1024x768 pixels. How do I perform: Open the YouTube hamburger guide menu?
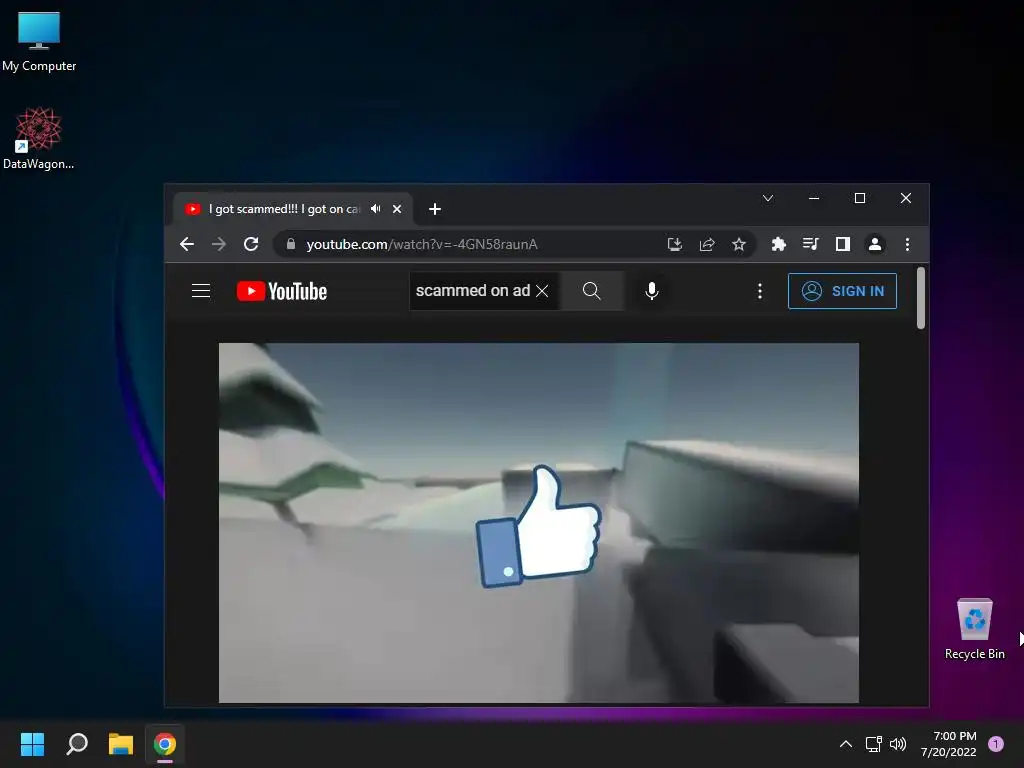click(x=201, y=291)
